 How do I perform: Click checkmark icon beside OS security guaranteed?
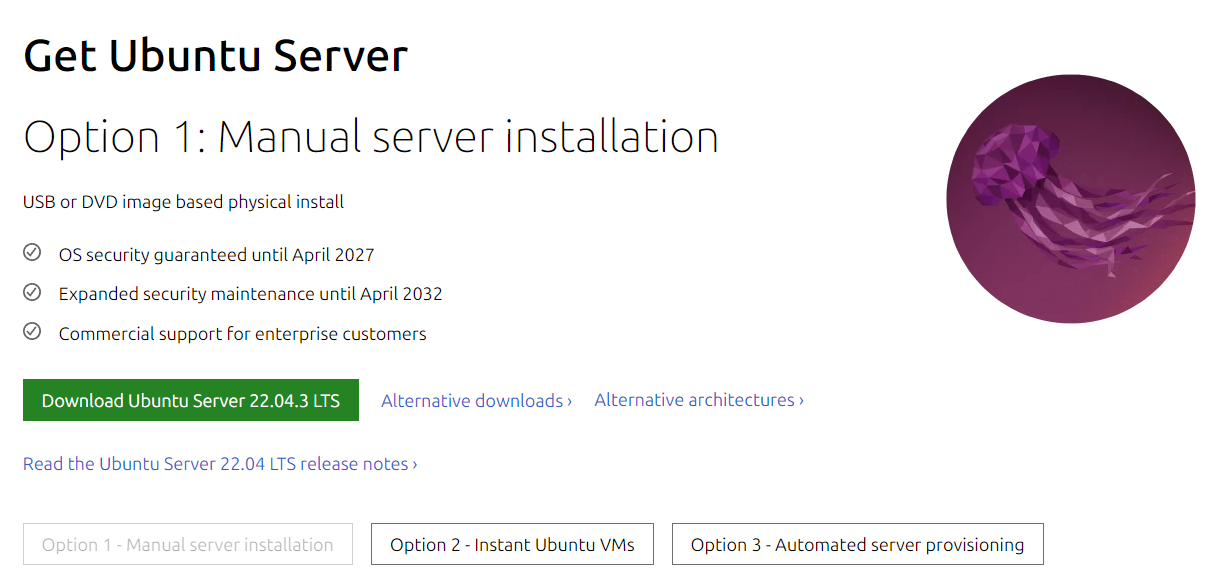point(32,253)
